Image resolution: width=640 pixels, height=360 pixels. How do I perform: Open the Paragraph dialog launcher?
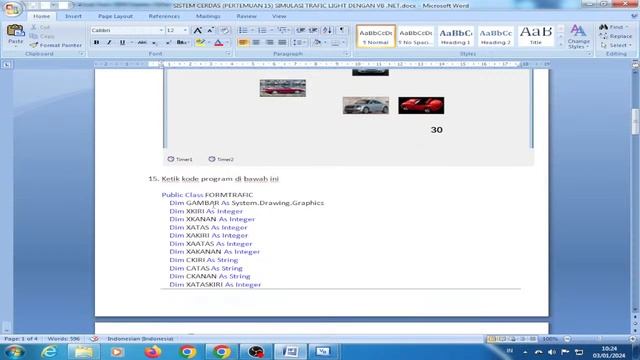pyautogui.click(x=347, y=54)
